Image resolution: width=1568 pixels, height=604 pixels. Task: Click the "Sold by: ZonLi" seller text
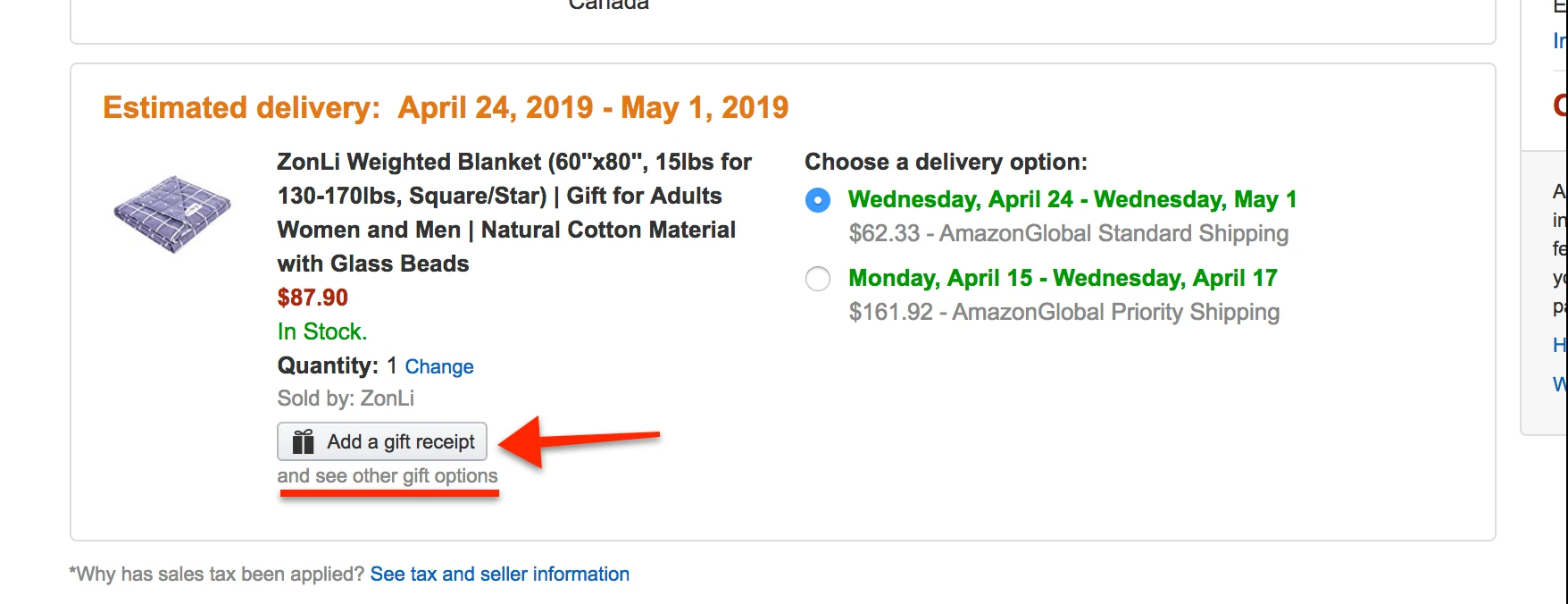click(346, 398)
